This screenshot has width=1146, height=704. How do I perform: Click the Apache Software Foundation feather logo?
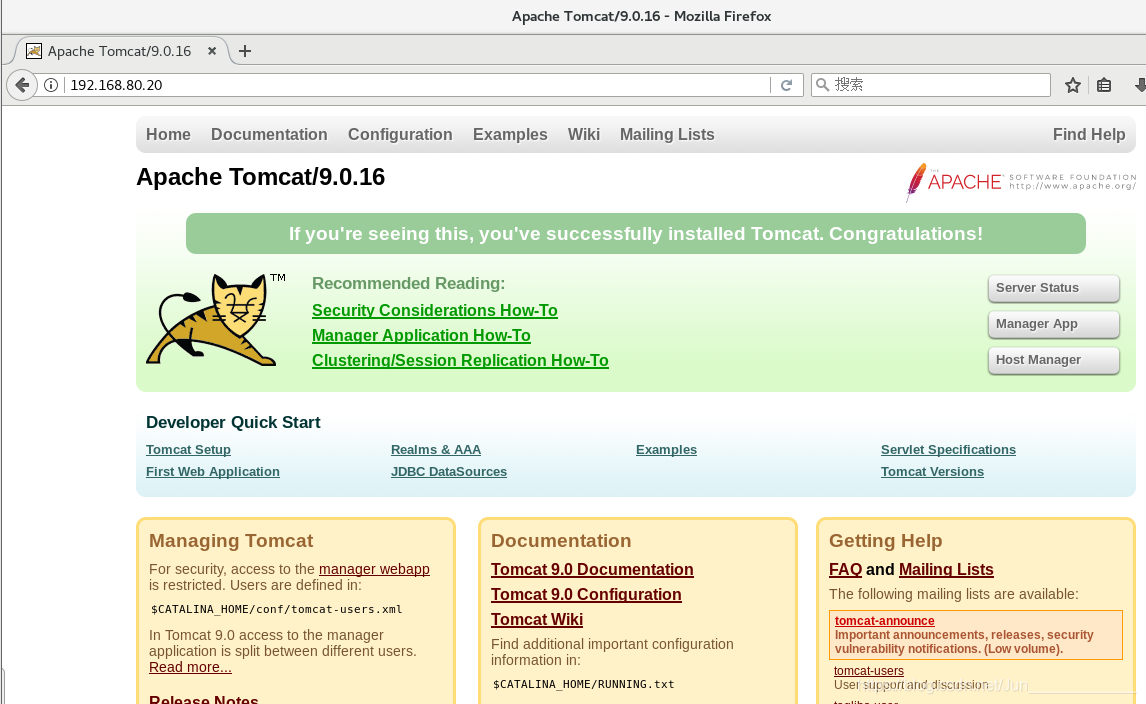point(1021,181)
